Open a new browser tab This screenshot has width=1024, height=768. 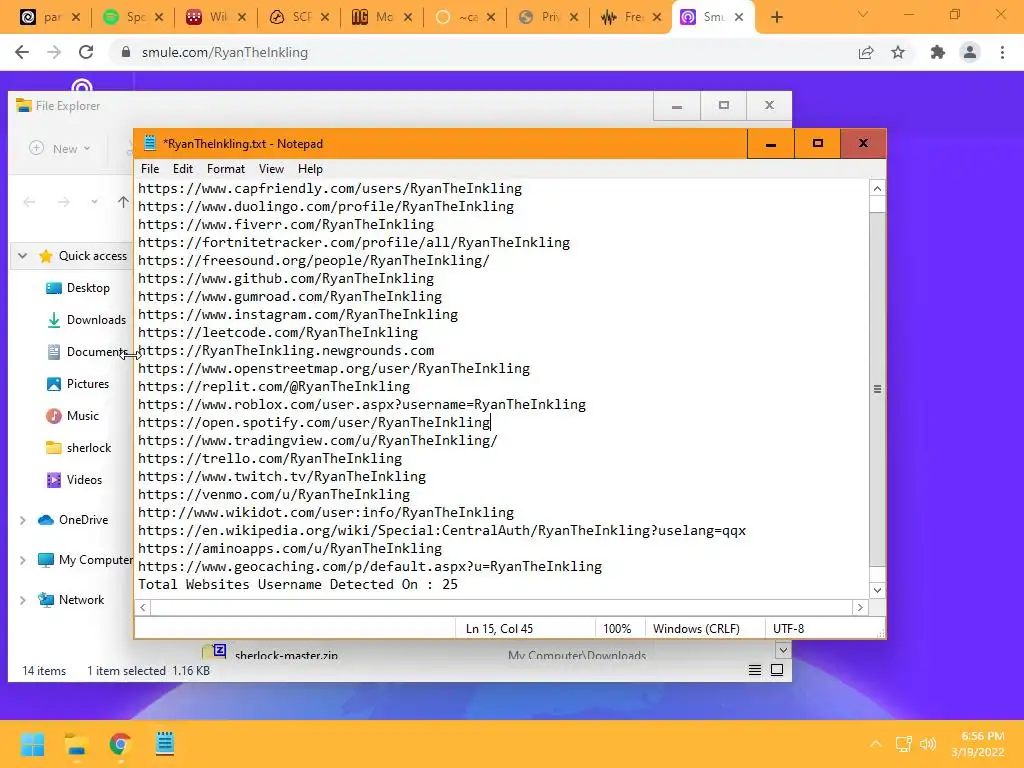[x=776, y=18]
